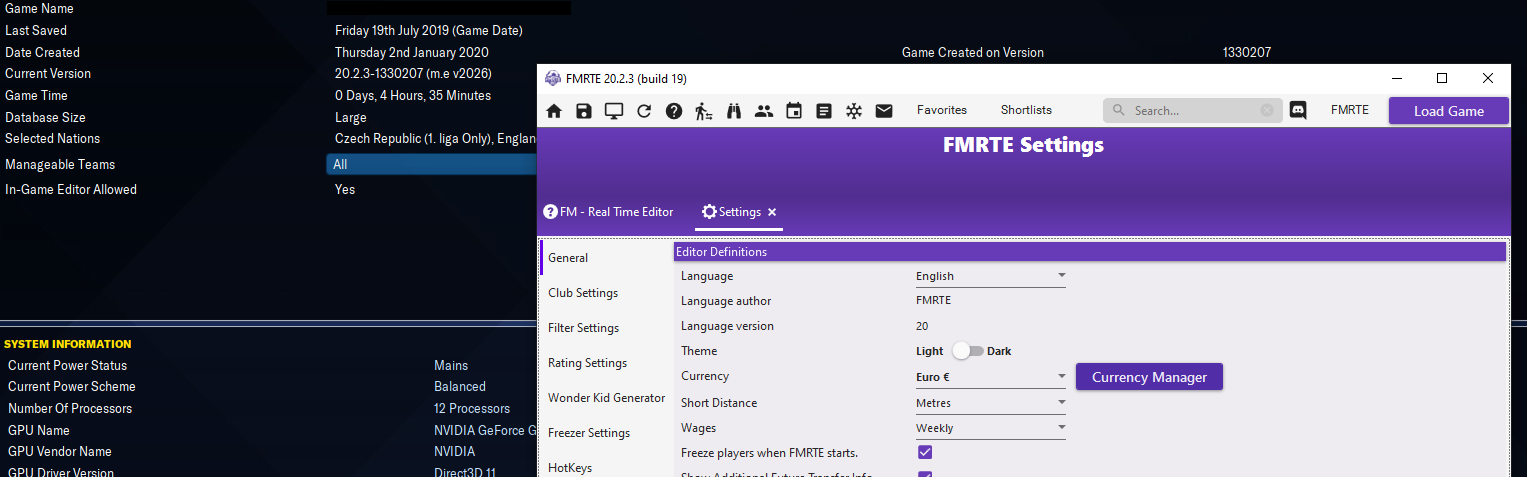Click Language version value 20

922,326
